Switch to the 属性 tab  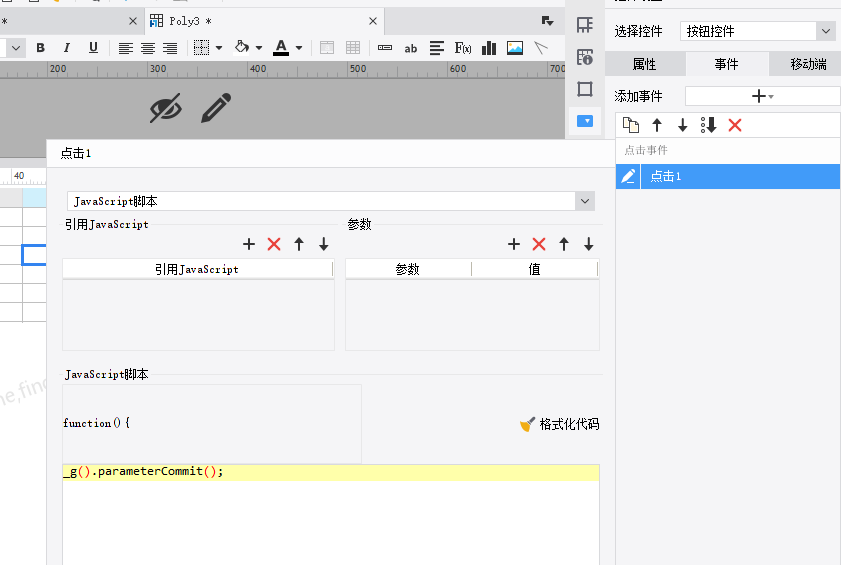[x=645, y=64]
